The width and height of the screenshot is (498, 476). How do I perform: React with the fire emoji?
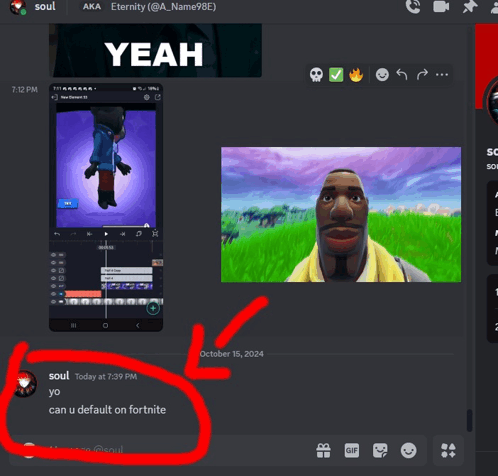(x=356, y=75)
